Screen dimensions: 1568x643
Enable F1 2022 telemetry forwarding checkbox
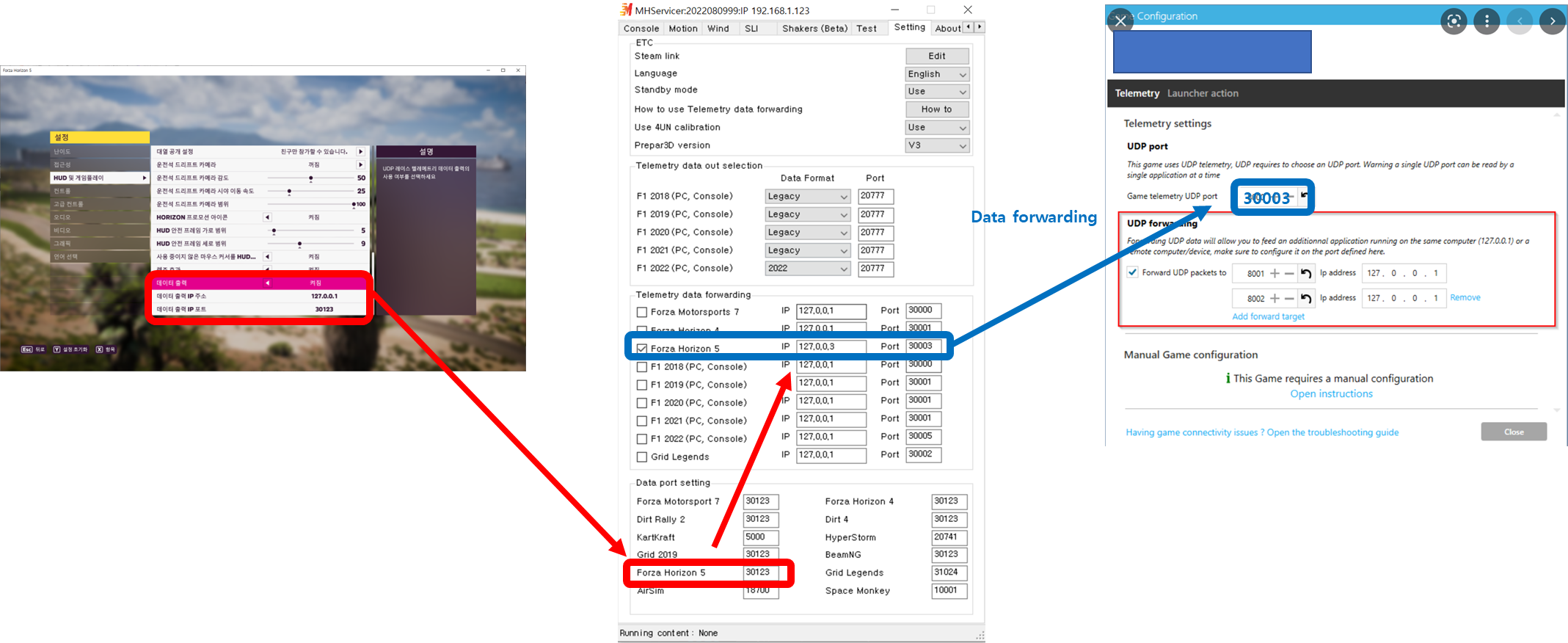point(642,439)
